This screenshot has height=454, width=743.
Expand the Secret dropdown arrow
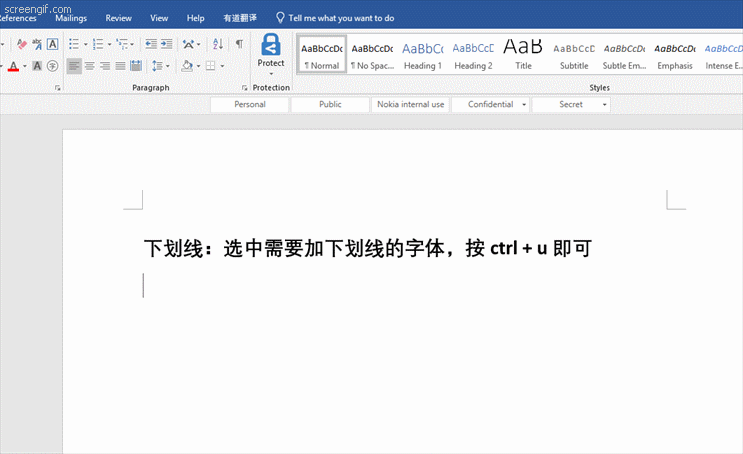pos(605,105)
